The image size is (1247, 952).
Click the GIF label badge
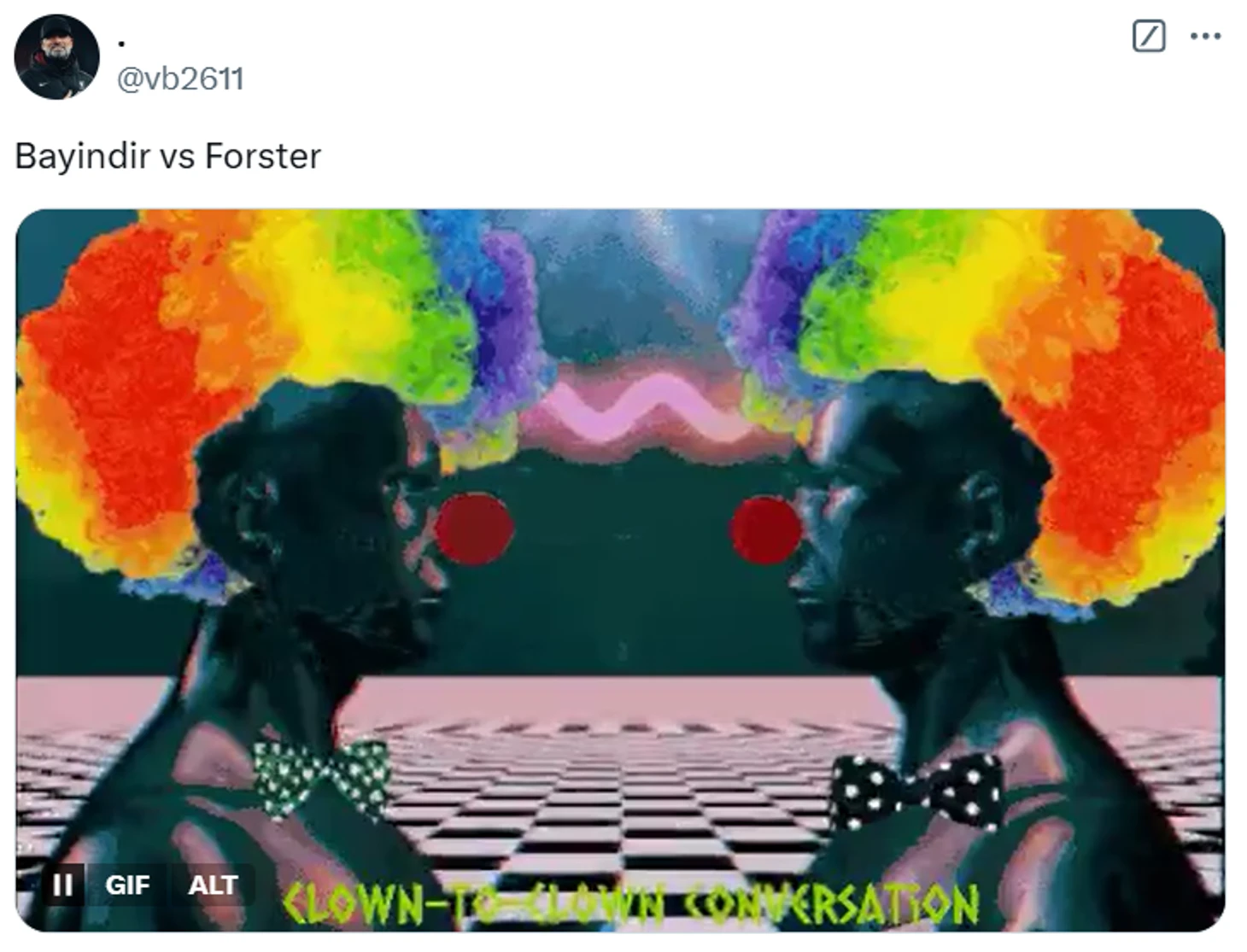click(127, 885)
